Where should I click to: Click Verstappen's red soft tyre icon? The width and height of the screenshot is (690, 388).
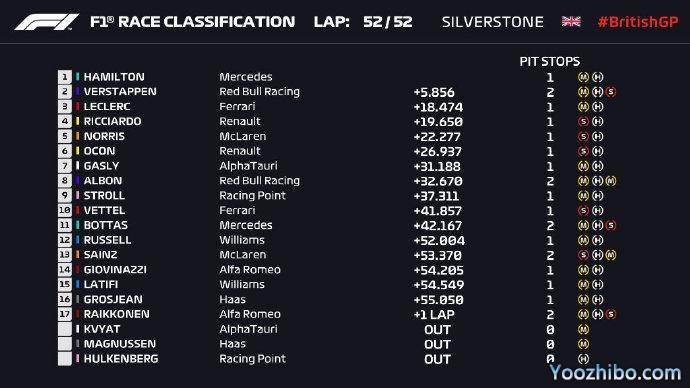click(x=610, y=92)
